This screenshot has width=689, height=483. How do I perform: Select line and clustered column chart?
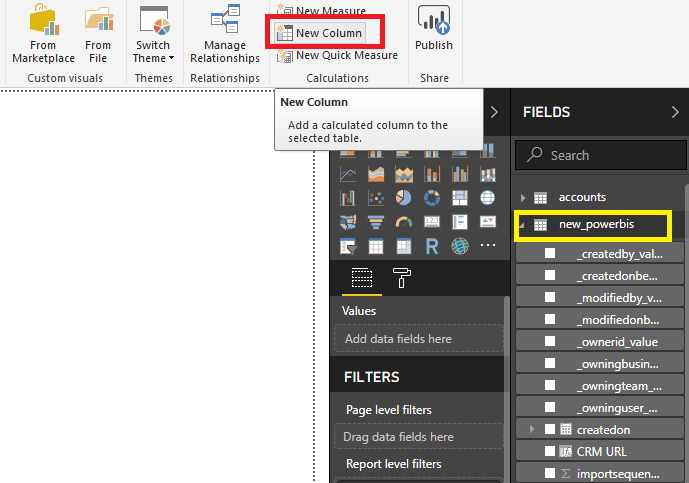[x=460, y=174]
